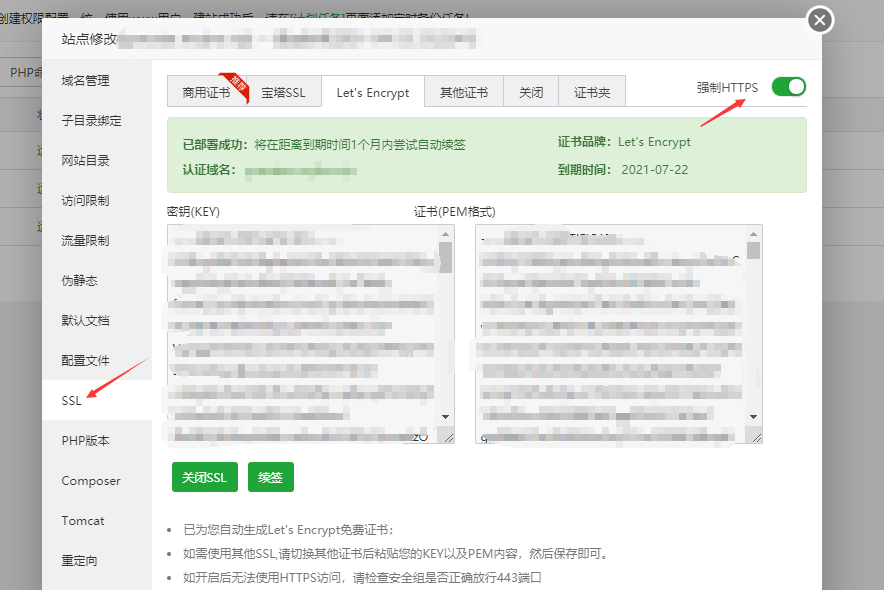The image size is (884, 590).
Task: Click the 关闭 tab
Action: click(x=530, y=92)
